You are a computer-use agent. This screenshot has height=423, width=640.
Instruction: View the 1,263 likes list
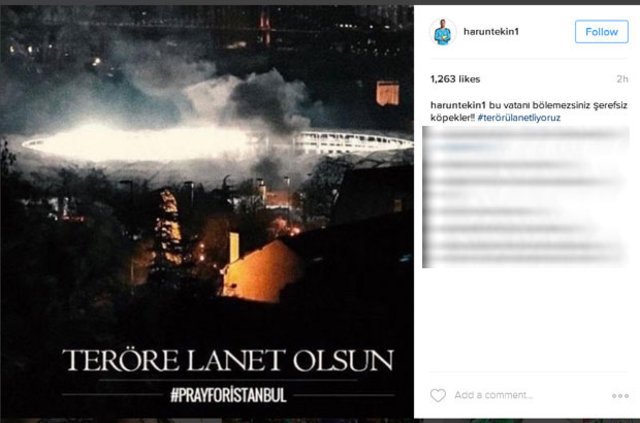(x=455, y=79)
